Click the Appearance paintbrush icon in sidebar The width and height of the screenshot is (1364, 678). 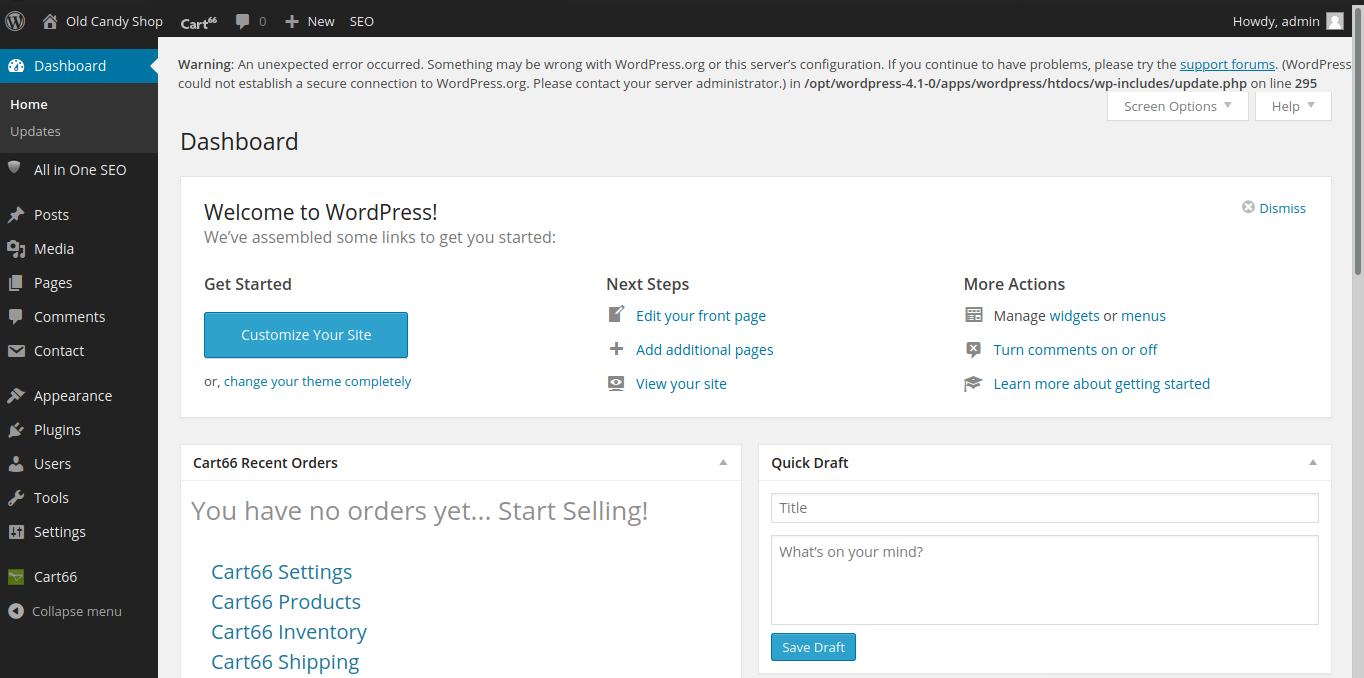tap(16, 396)
